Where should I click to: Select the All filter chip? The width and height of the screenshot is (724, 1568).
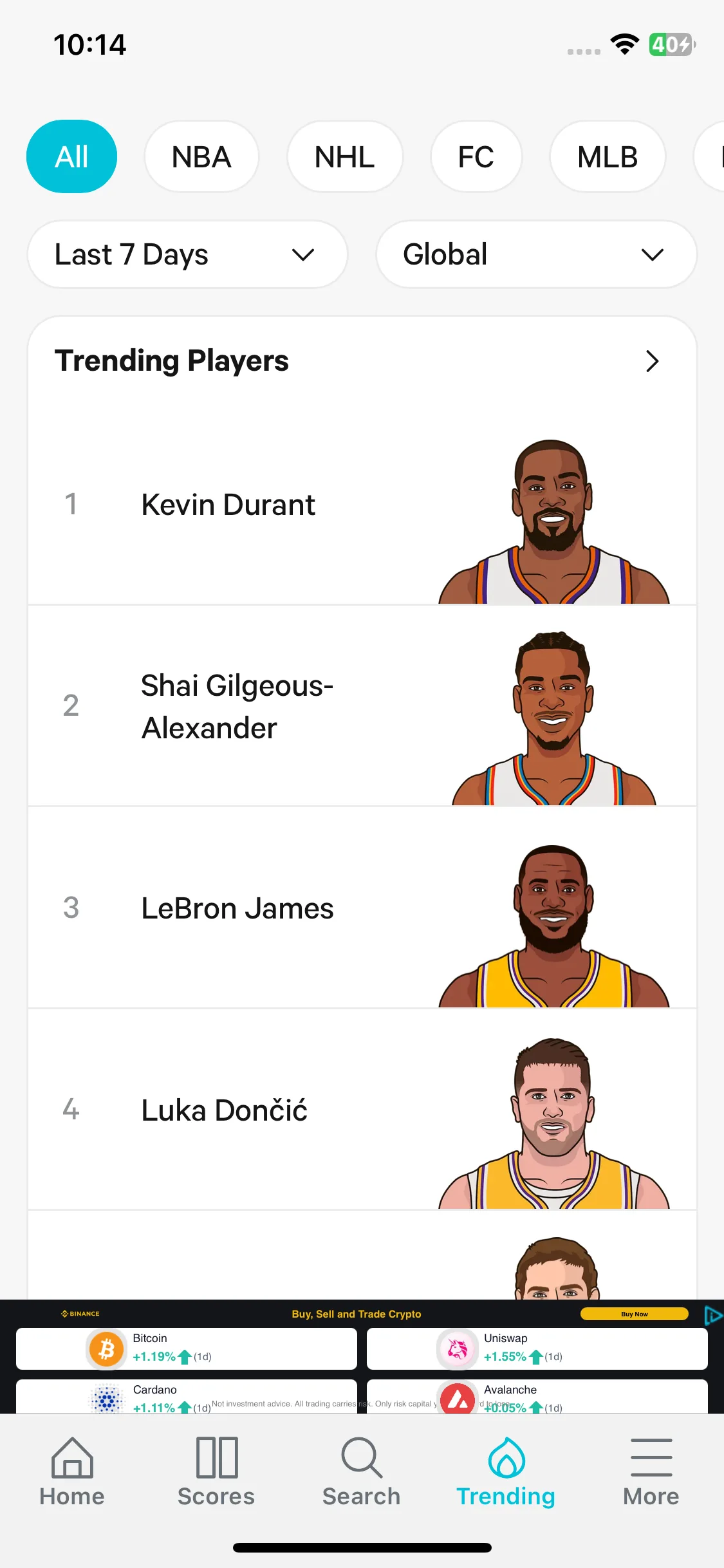tap(71, 156)
